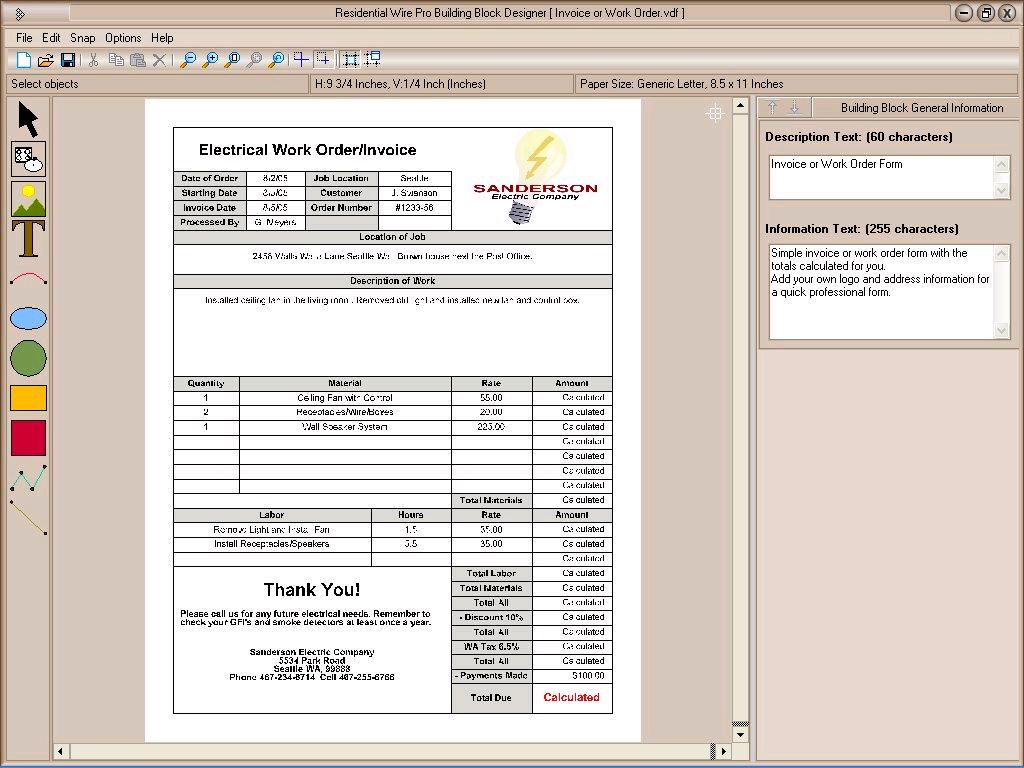Screen dimensions: 1024x768
Task: Create a new file from the toolbar
Action: tap(24, 60)
